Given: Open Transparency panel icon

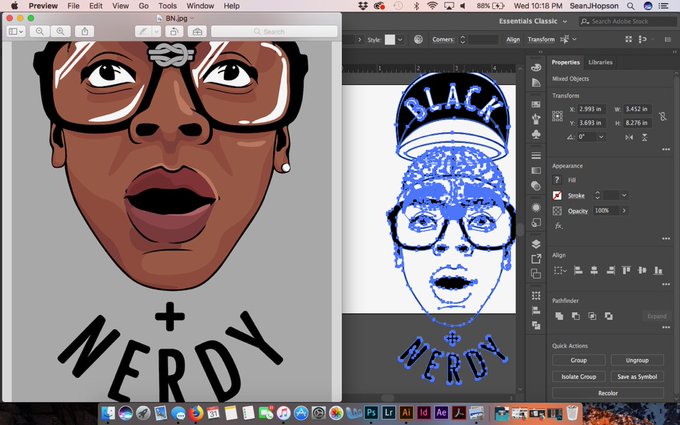Looking at the screenshot, I should pyautogui.click(x=536, y=186).
